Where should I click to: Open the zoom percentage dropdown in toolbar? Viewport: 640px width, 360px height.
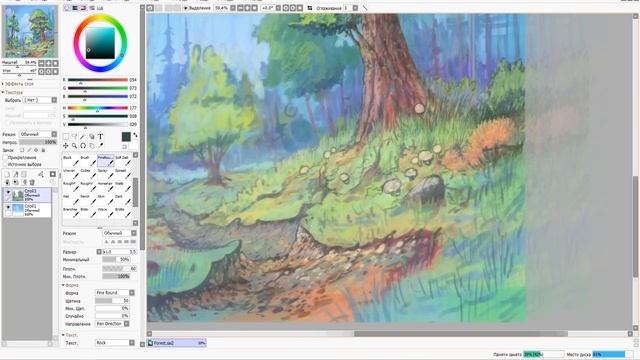pyautogui.click(x=233, y=8)
